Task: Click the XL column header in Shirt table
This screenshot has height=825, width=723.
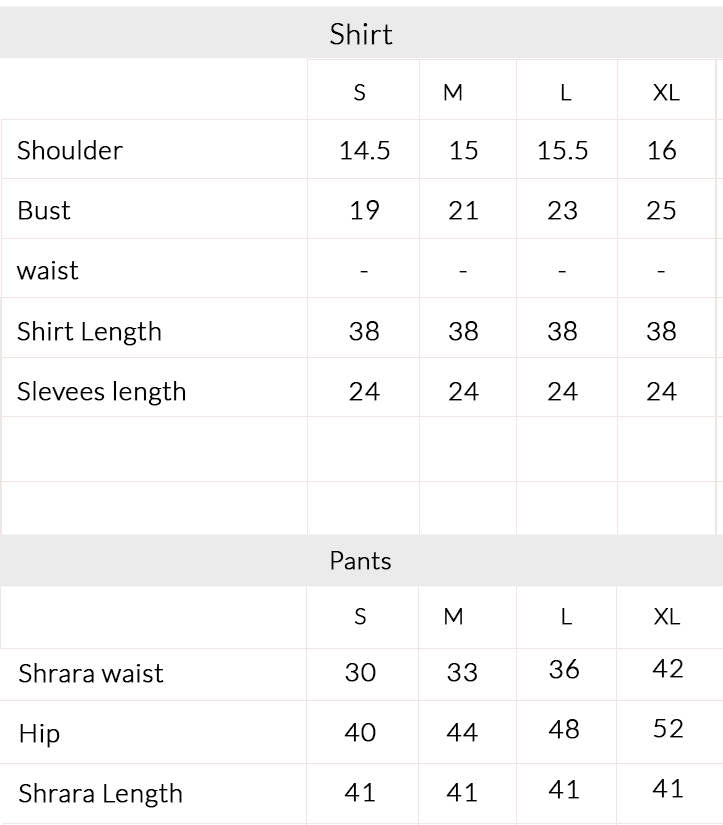Action: click(666, 93)
